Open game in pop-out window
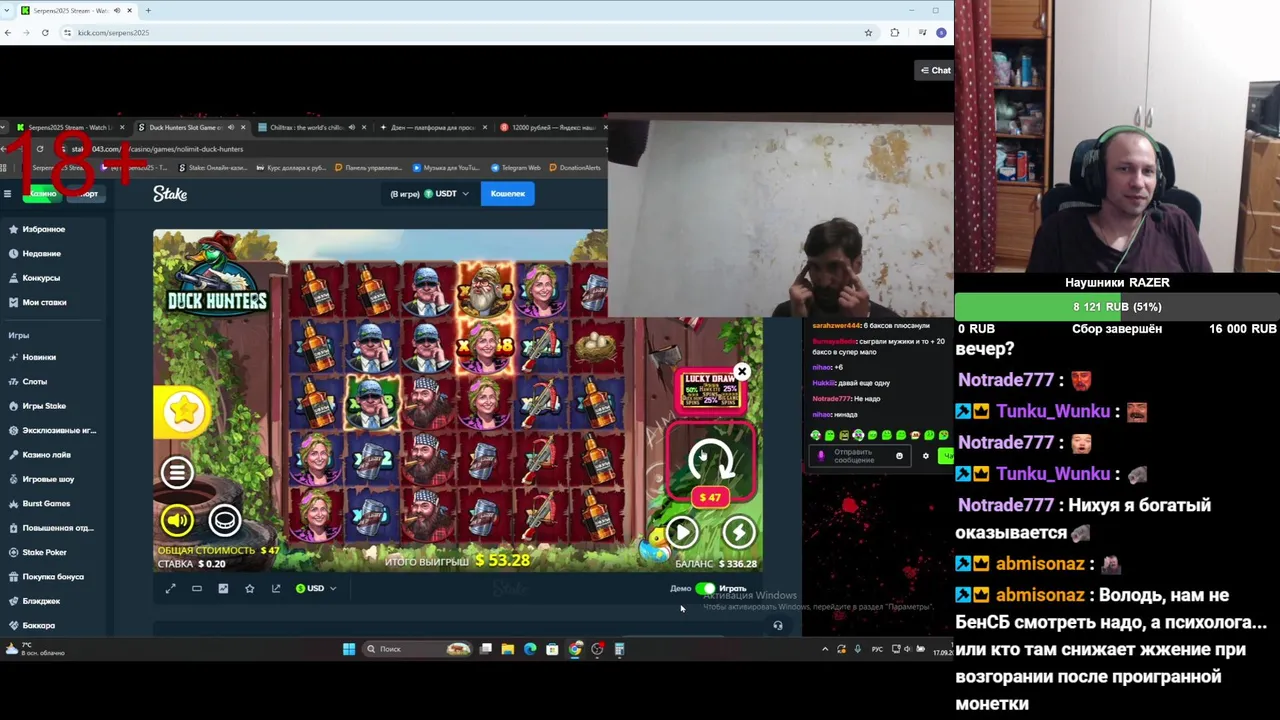Image resolution: width=1280 pixels, height=720 pixels. click(276, 588)
